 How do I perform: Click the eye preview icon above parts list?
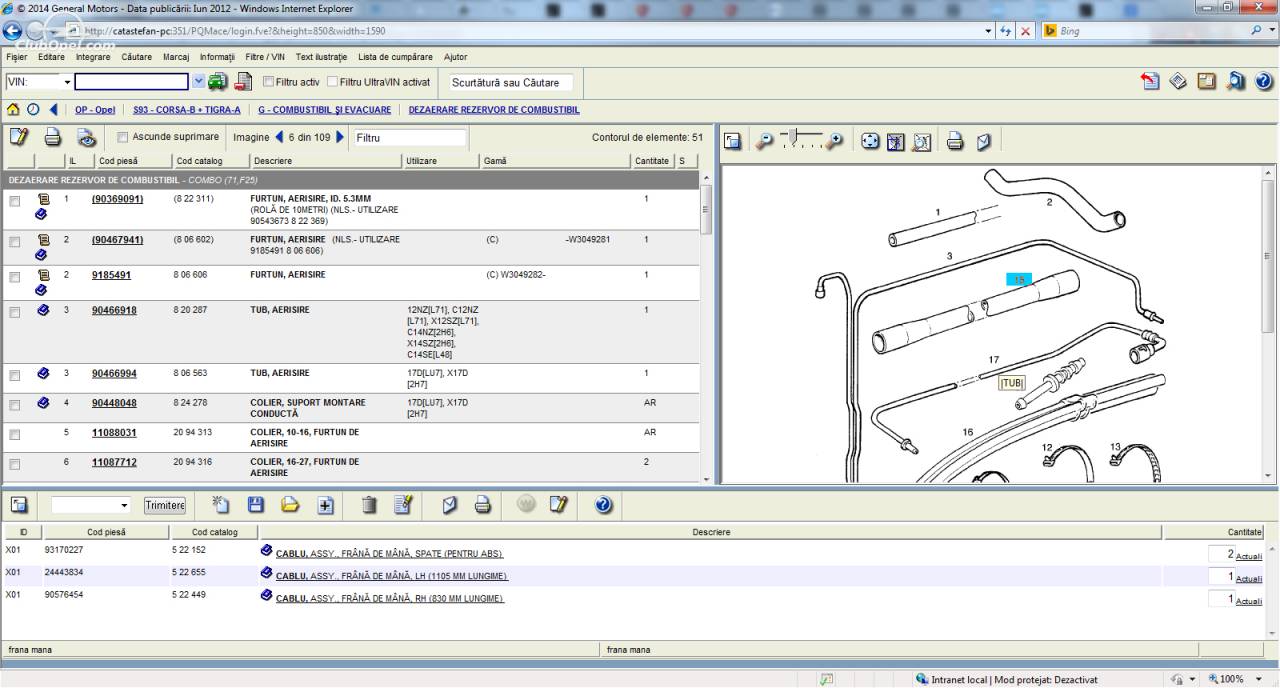[86, 137]
